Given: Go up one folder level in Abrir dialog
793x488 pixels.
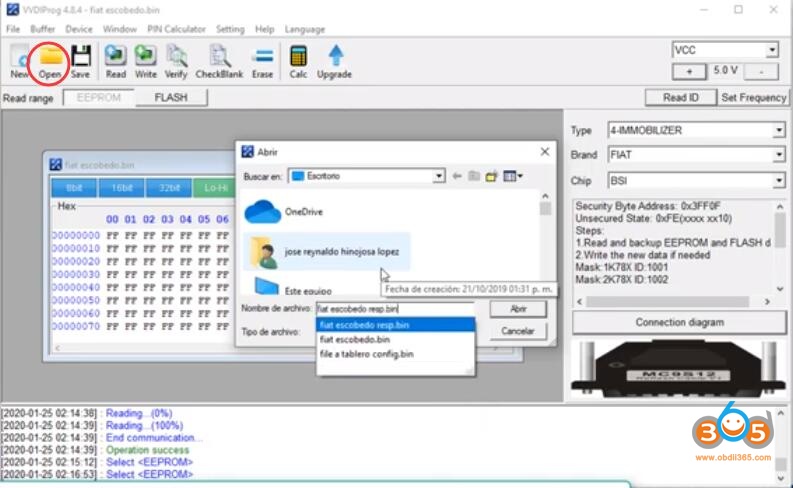Looking at the screenshot, I should coord(474,176).
